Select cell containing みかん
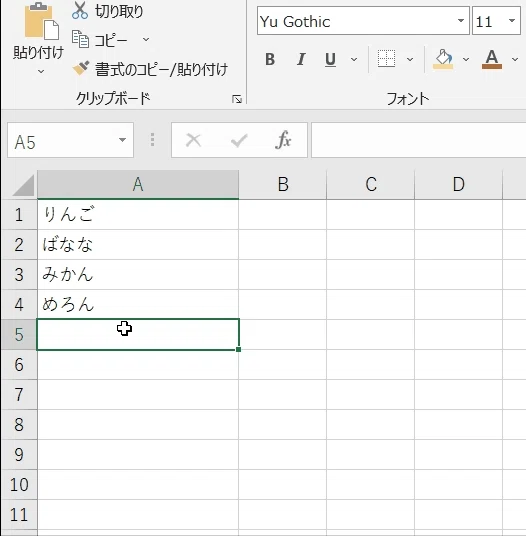This screenshot has width=526, height=536. pyautogui.click(x=138, y=275)
